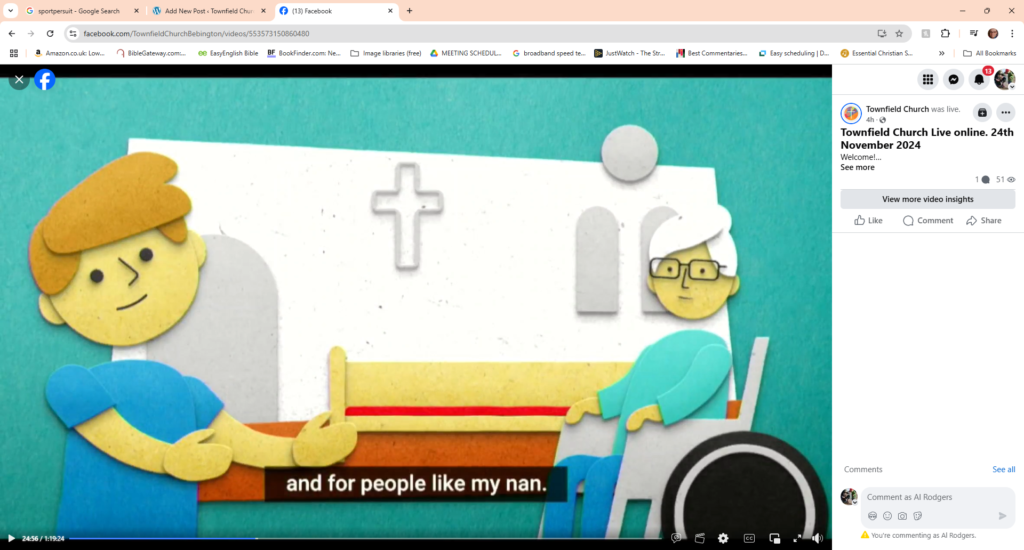
Task: Click the Facebook logo icon
Action: point(44,80)
